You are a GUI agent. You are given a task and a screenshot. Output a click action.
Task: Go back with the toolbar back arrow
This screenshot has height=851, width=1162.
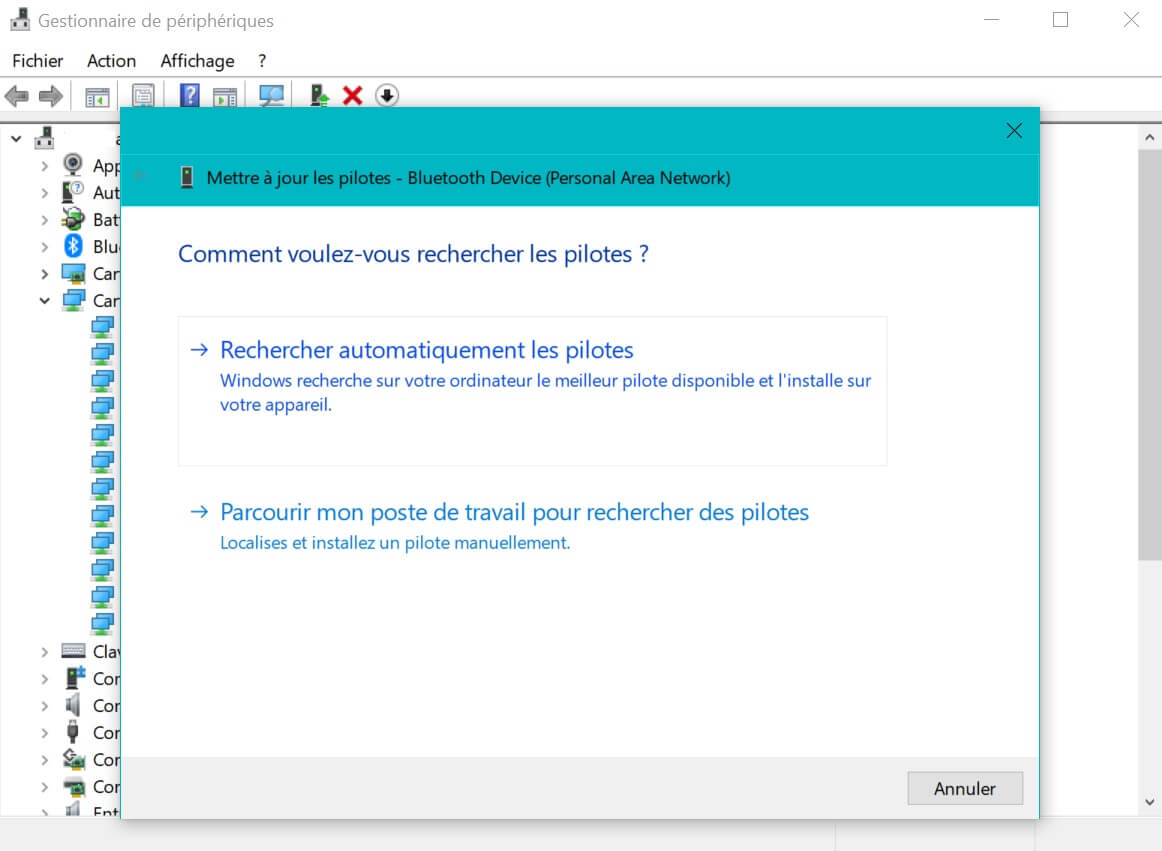coord(17,96)
